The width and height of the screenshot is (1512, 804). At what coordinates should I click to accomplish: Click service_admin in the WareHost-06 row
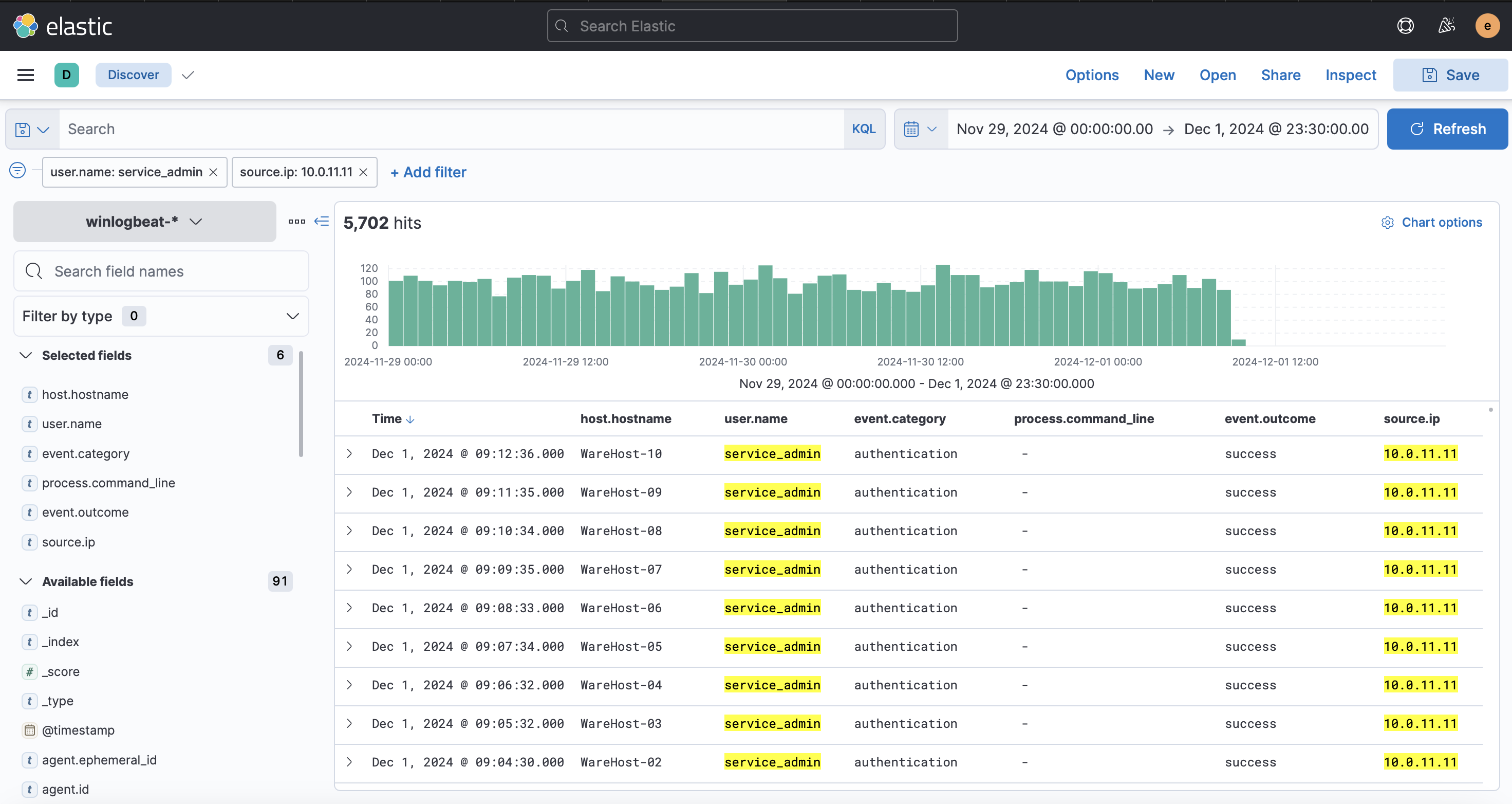pyautogui.click(x=772, y=608)
